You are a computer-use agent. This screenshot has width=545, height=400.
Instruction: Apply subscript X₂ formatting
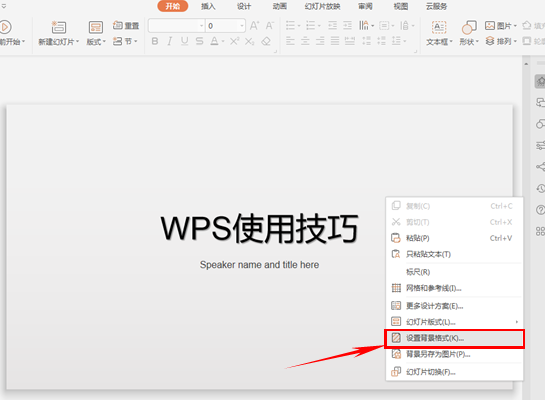point(249,41)
